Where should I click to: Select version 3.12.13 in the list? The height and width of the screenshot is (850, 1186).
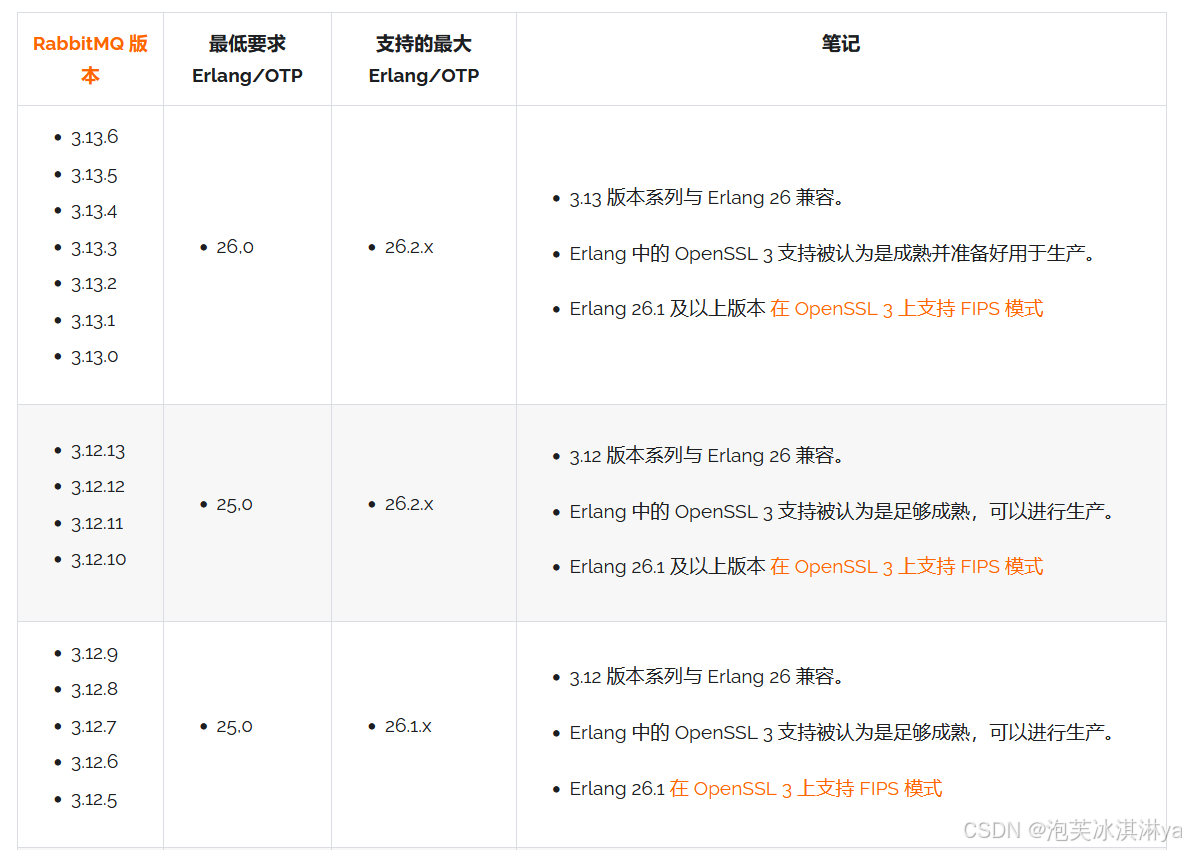(98, 451)
